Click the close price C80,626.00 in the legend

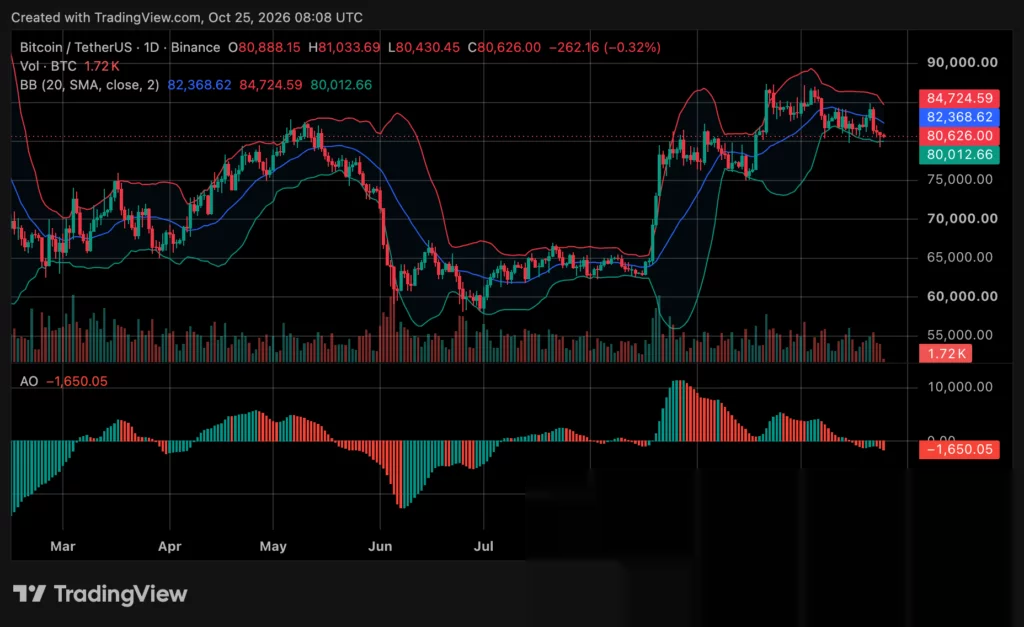click(504, 48)
